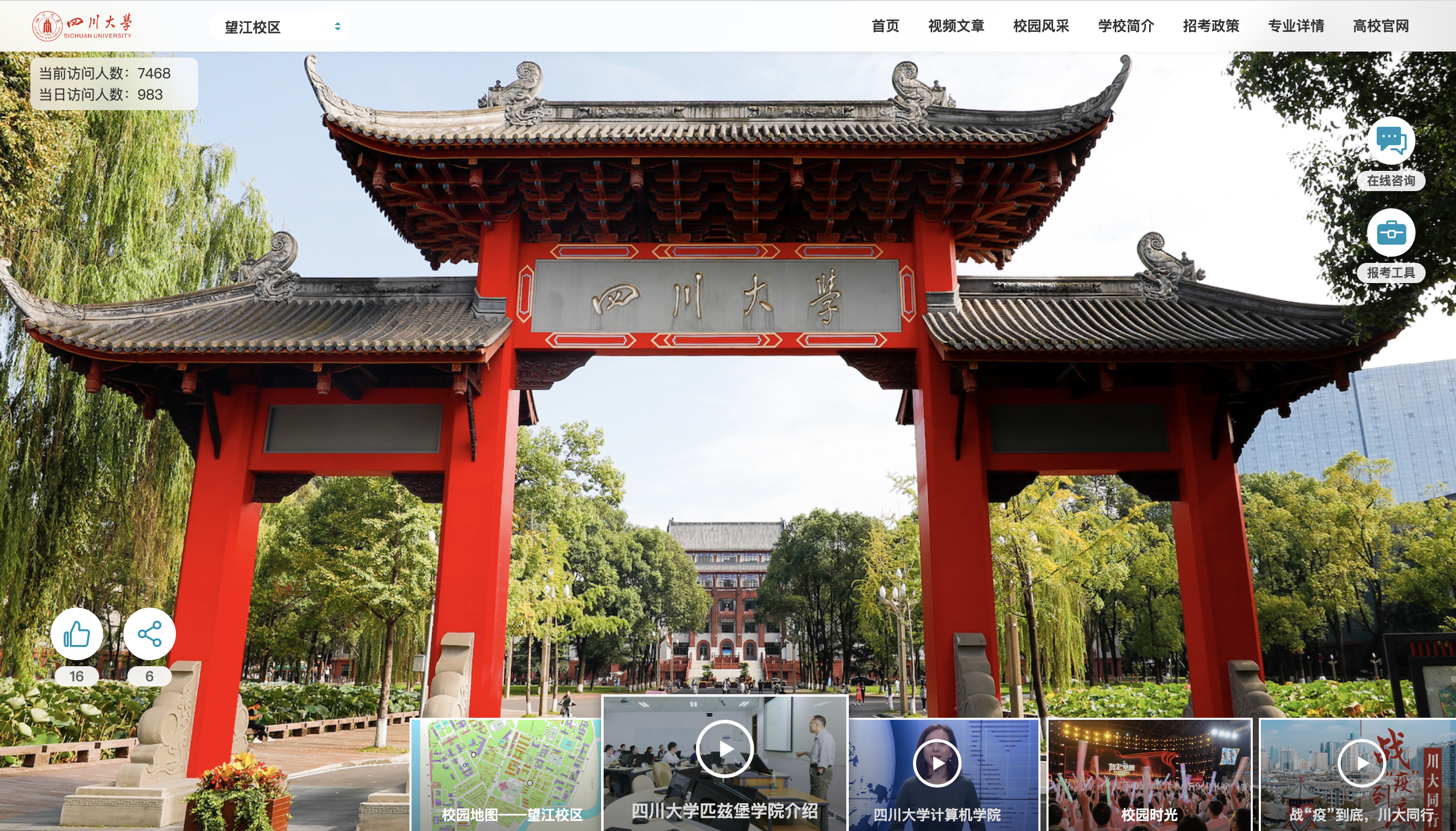Open the 专业详情 menu item

pyautogui.click(x=1296, y=26)
